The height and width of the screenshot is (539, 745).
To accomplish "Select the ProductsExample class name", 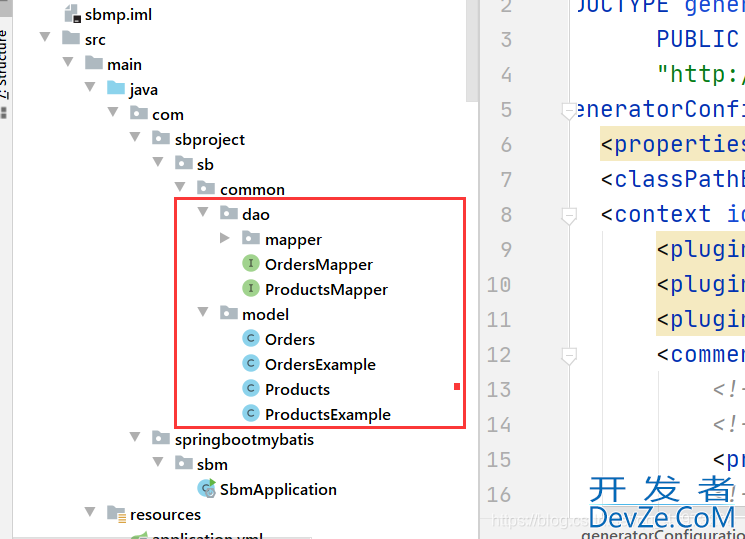I will pos(328,415).
